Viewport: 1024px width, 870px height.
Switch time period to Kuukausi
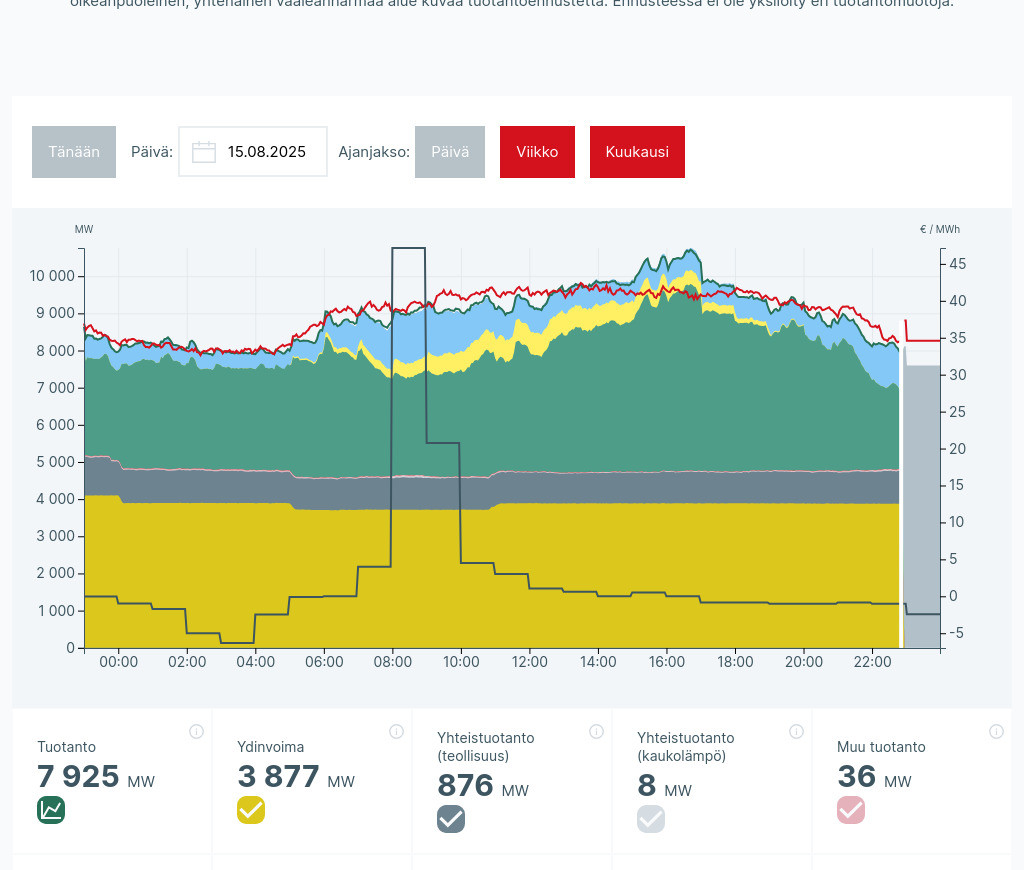tap(637, 152)
